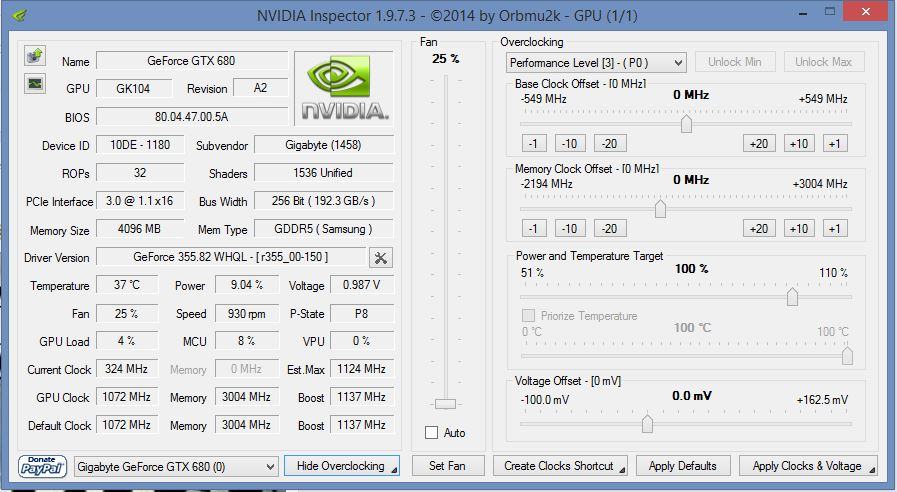Click Bus Width value 256 Bit
897x492 pixels.
[324, 201]
